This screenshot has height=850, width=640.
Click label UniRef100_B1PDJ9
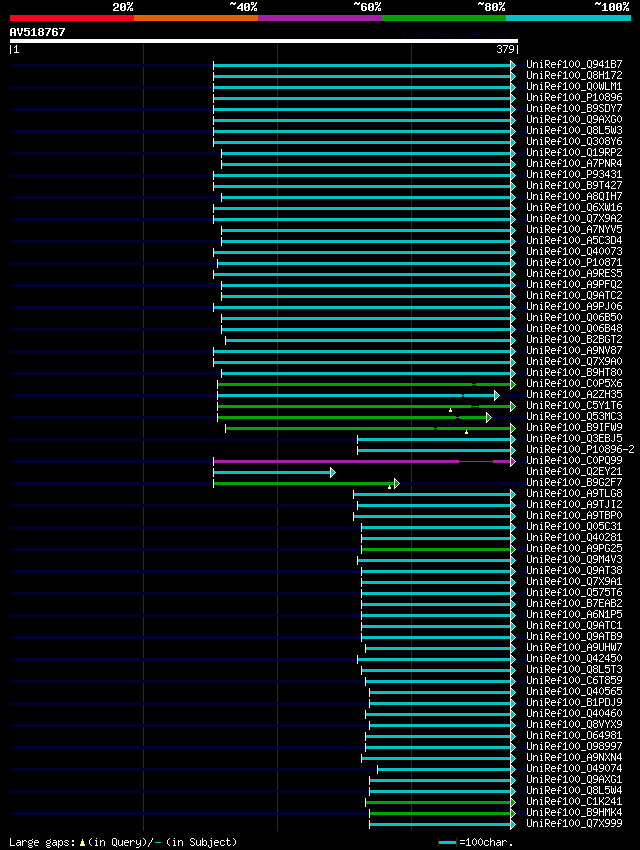[574, 703]
